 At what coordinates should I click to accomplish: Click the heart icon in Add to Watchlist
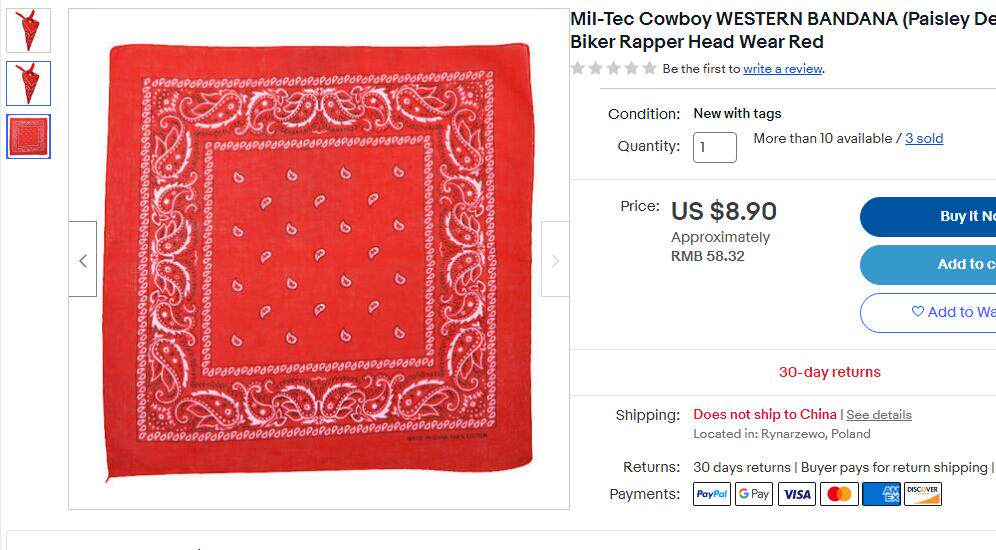(x=917, y=311)
